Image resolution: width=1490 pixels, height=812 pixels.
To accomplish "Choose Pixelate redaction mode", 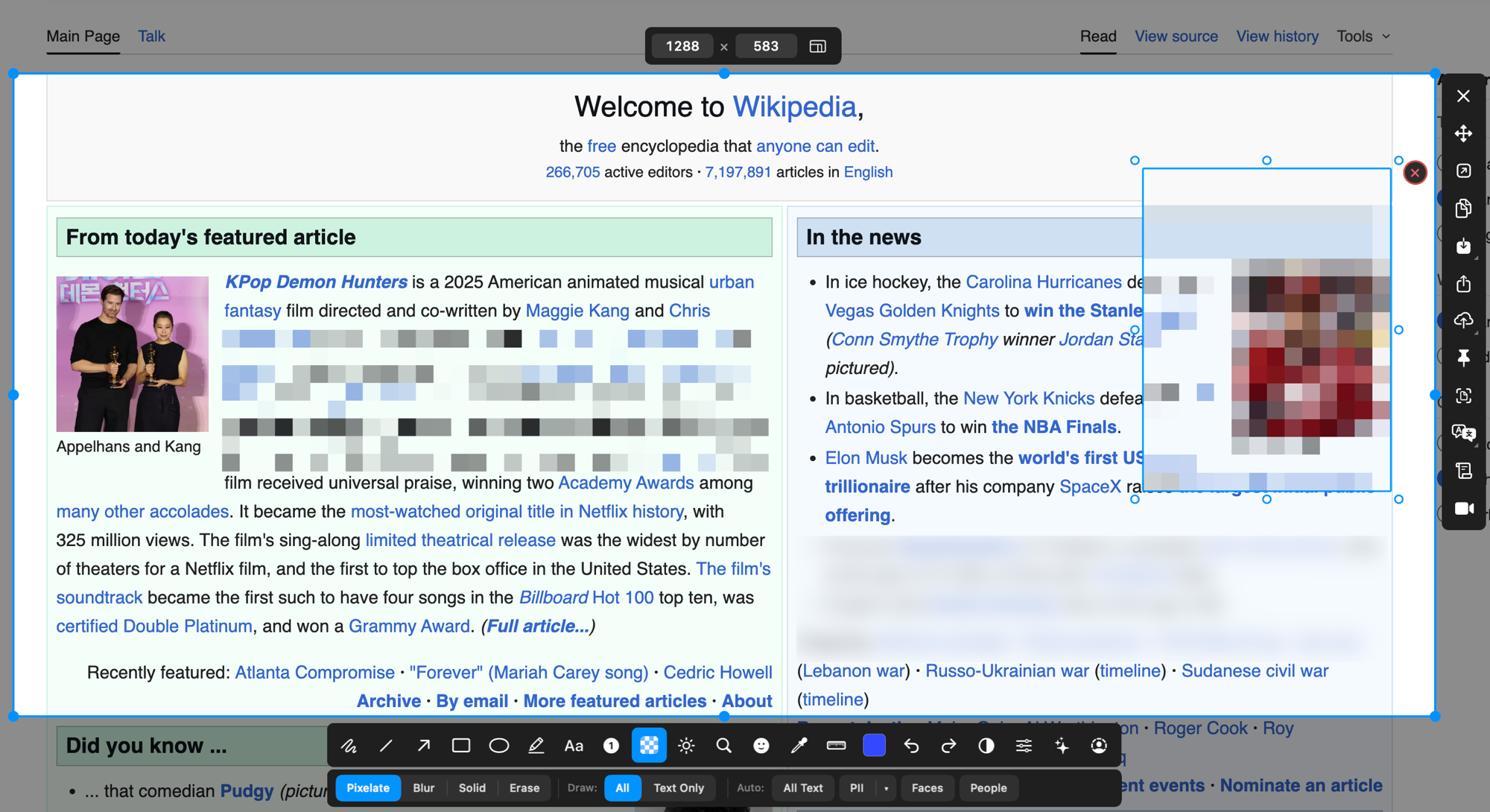I will tap(368, 787).
